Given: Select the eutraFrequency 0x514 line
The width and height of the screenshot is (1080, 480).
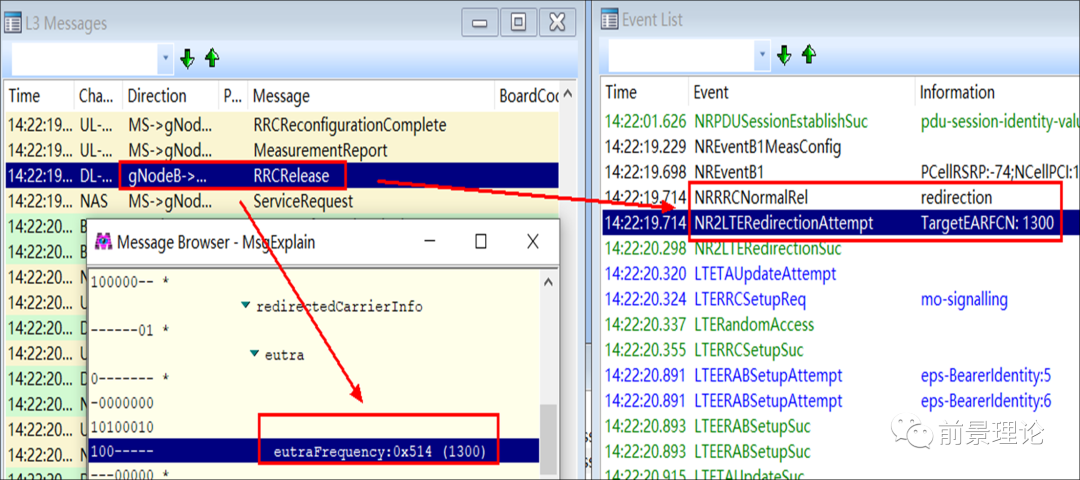Looking at the screenshot, I should click(379, 452).
